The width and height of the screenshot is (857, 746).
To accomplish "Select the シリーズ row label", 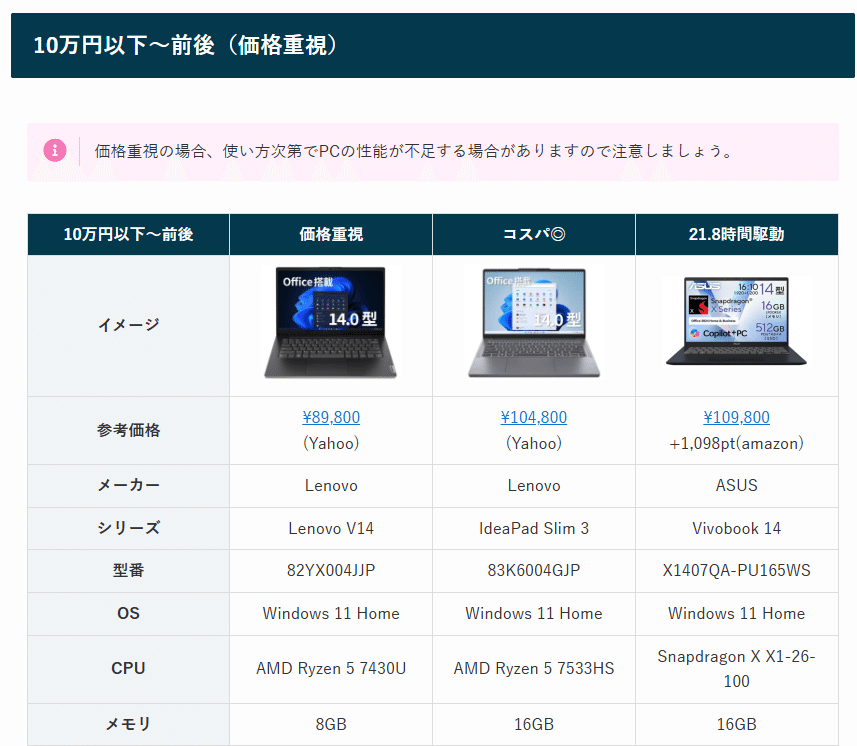I will 128,528.
